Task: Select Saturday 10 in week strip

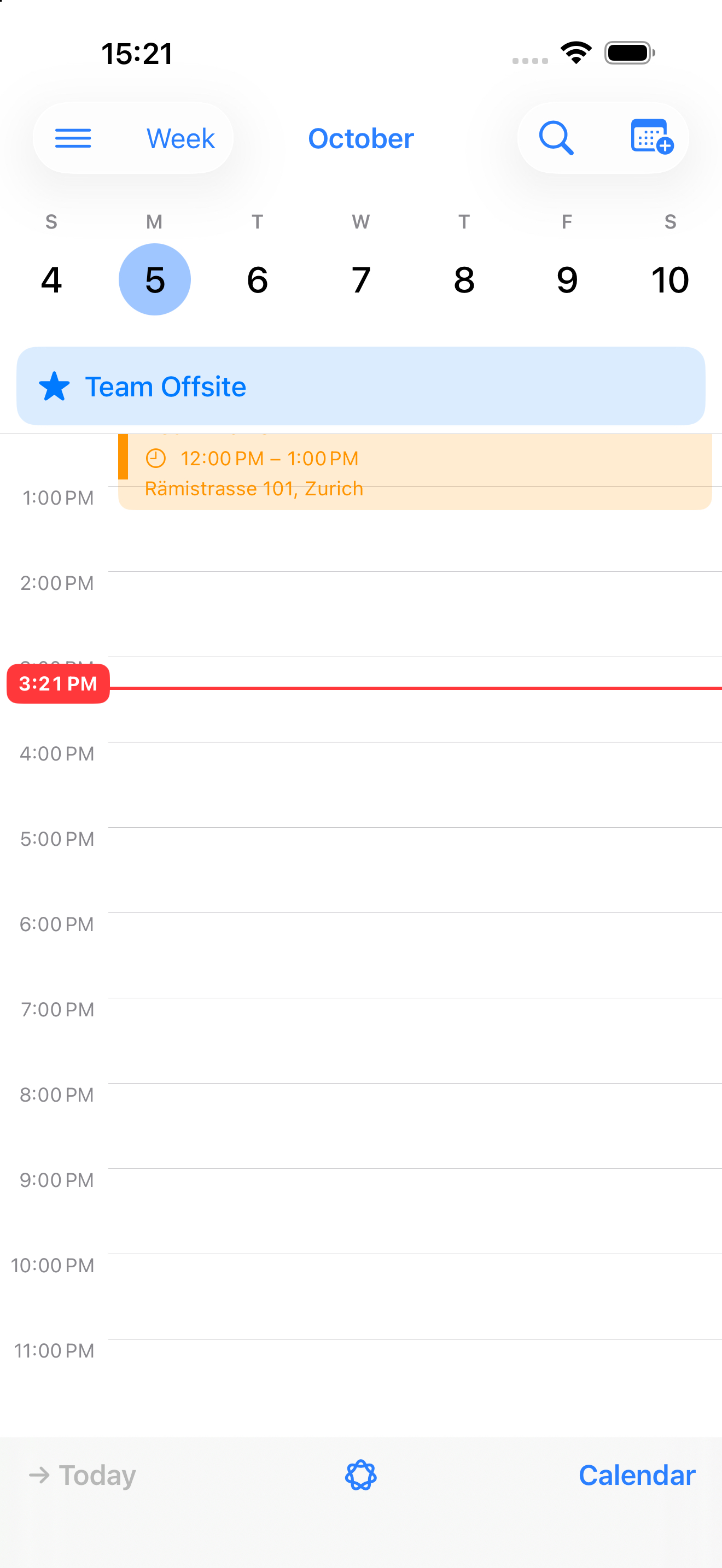Action: (x=669, y=279)
